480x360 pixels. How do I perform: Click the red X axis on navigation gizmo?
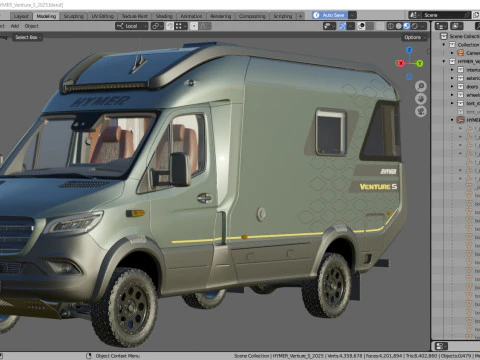(401, 63)
